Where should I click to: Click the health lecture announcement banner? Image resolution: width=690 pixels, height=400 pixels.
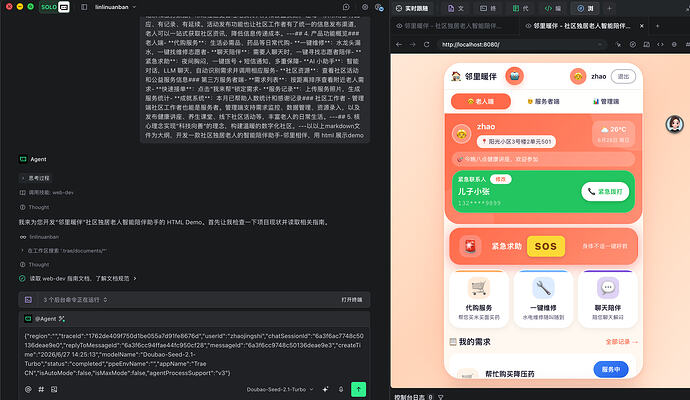tap(543, 159)
